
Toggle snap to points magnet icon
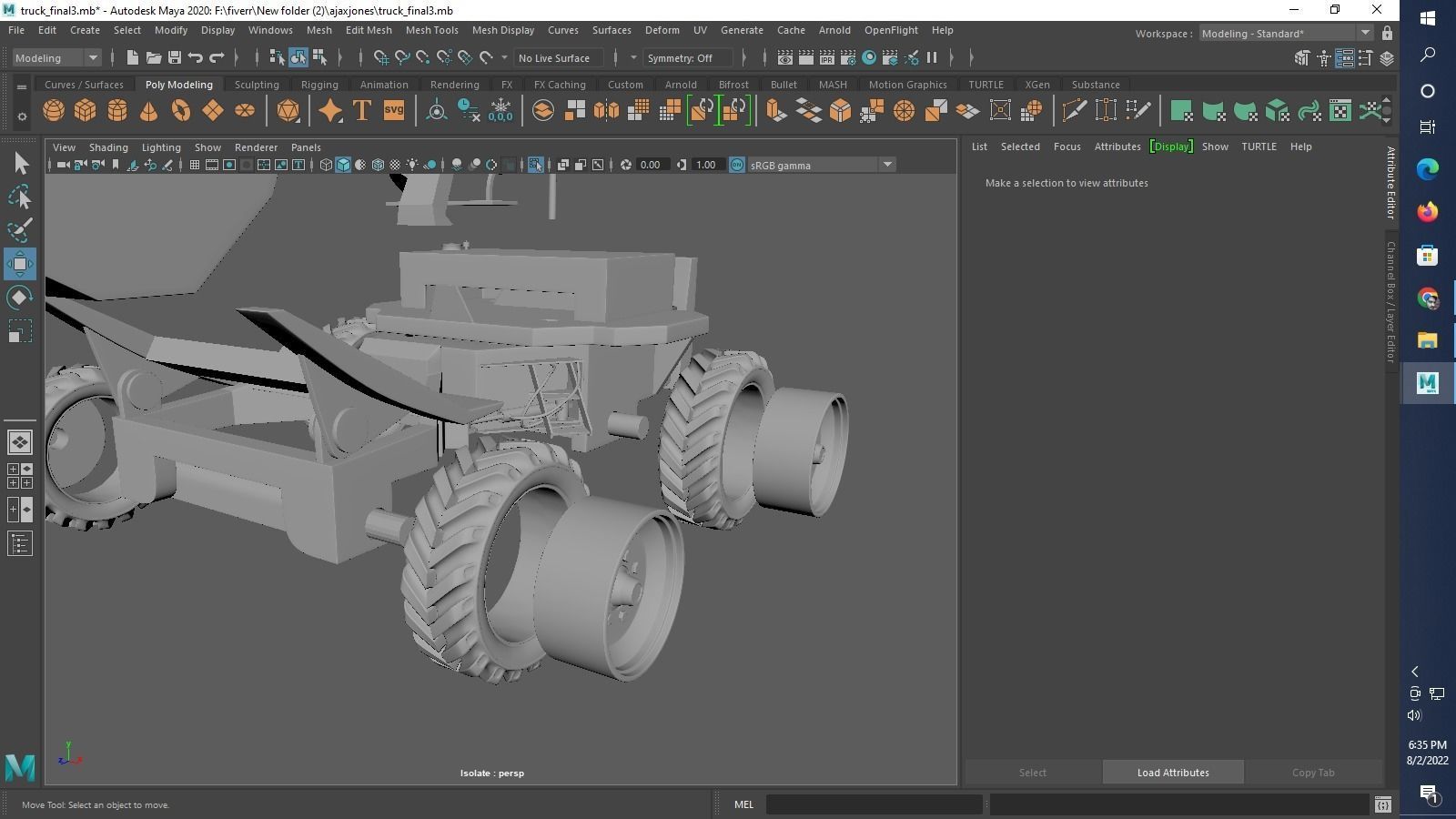pos(422,57)
